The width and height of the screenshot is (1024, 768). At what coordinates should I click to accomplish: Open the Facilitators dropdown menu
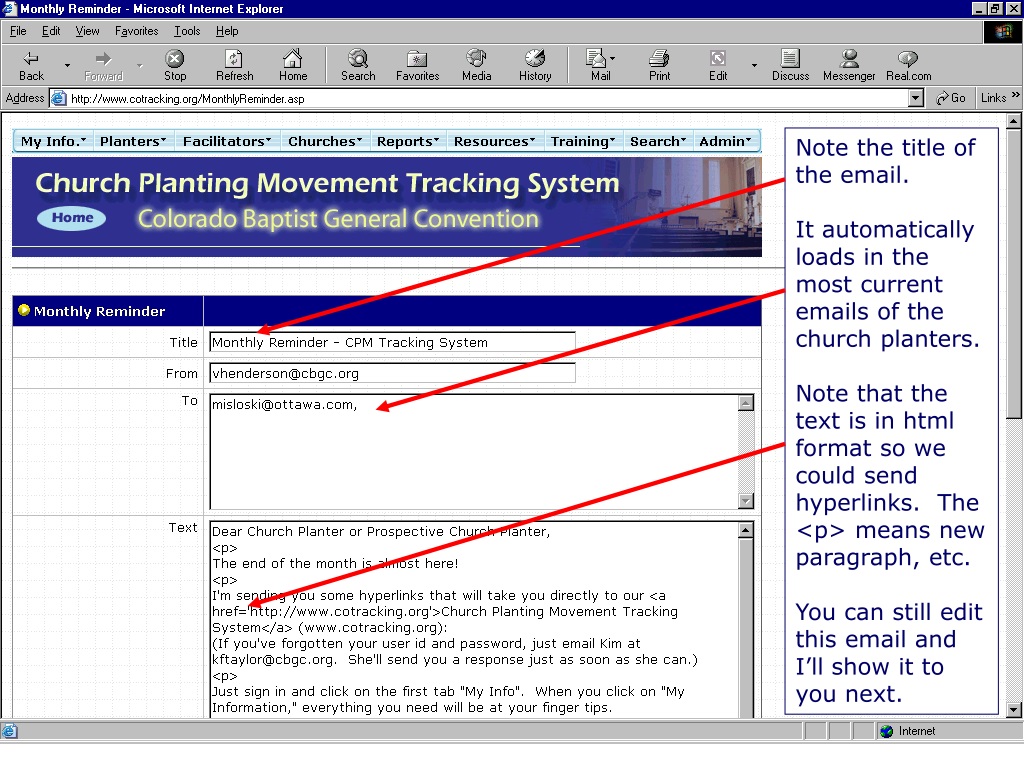(x=227, y=141)
